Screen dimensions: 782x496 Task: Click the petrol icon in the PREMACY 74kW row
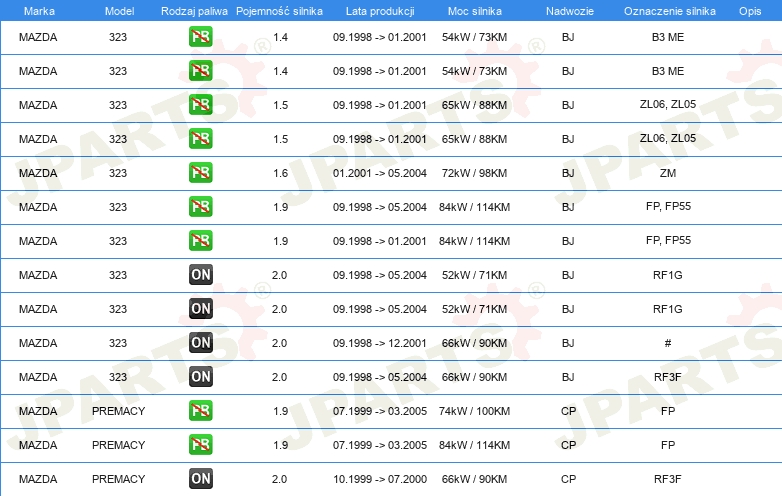[x=200, y=410]
